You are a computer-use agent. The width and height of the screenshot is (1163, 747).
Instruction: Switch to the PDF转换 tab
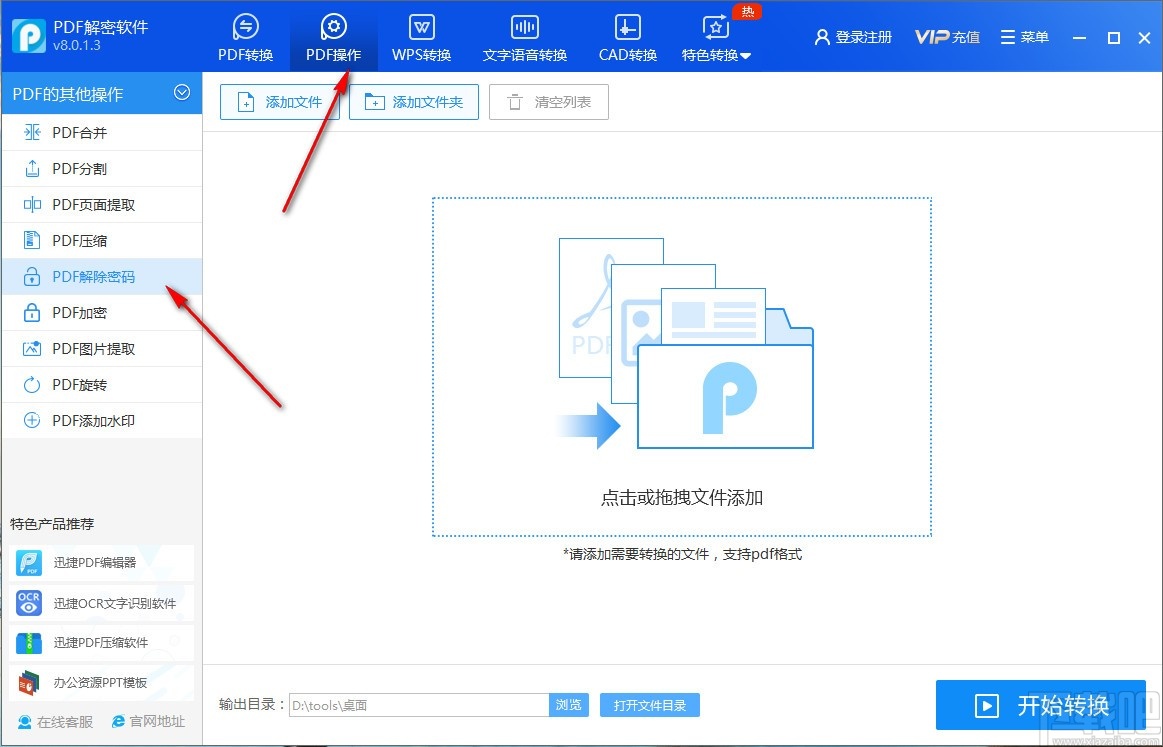(245, 36)
